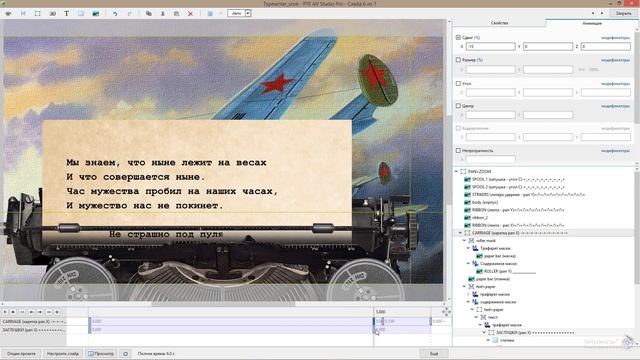Screen dimensions: 640x360
Task: Click the small settings icon in bottom bar
Action: pyautogui.click(x=125, y=354)
